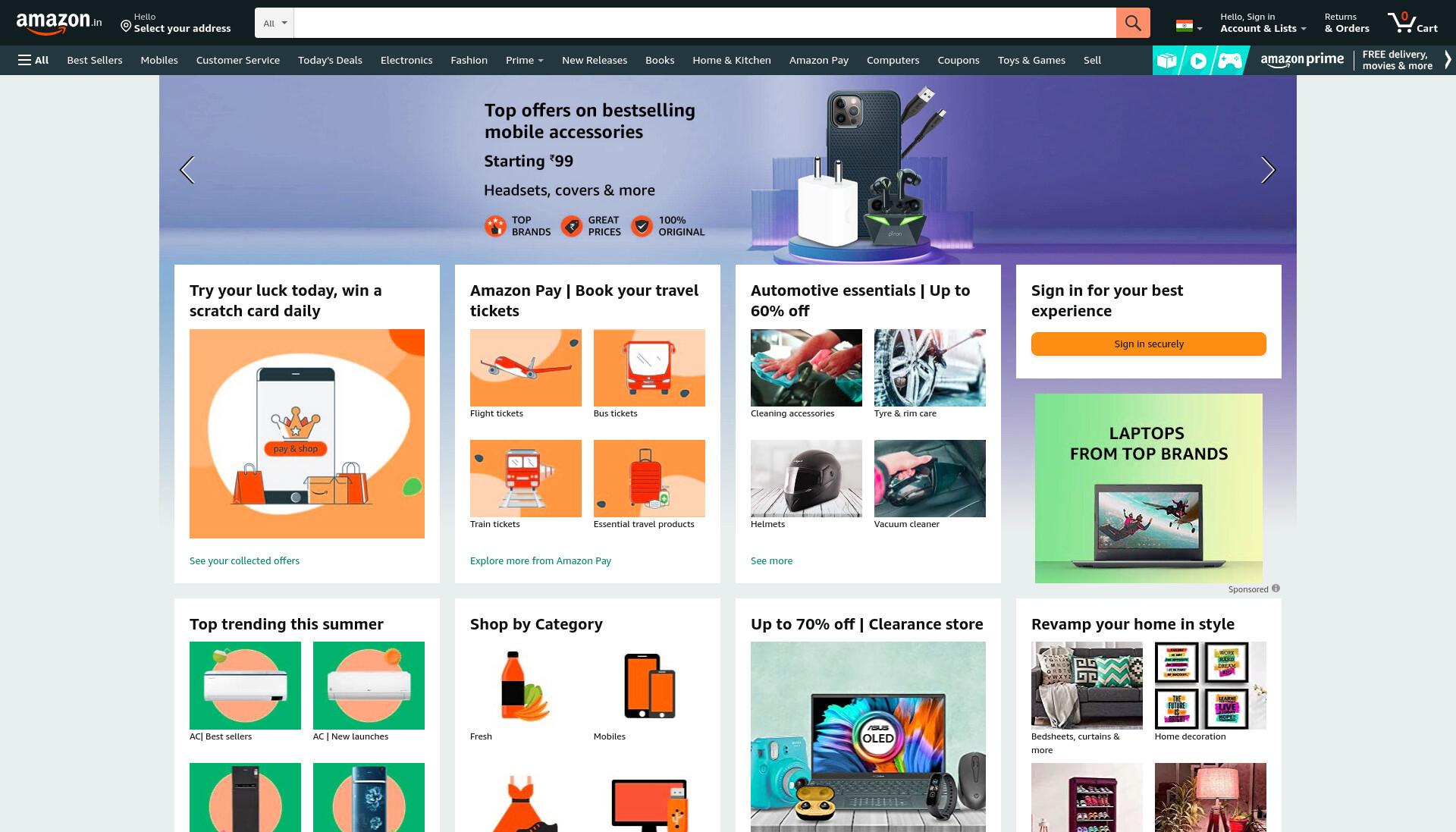The height and width of the screenshot is (832, 1456).
Task: Click the Tyre & rim care thumbnail
Action: [930, 368]
